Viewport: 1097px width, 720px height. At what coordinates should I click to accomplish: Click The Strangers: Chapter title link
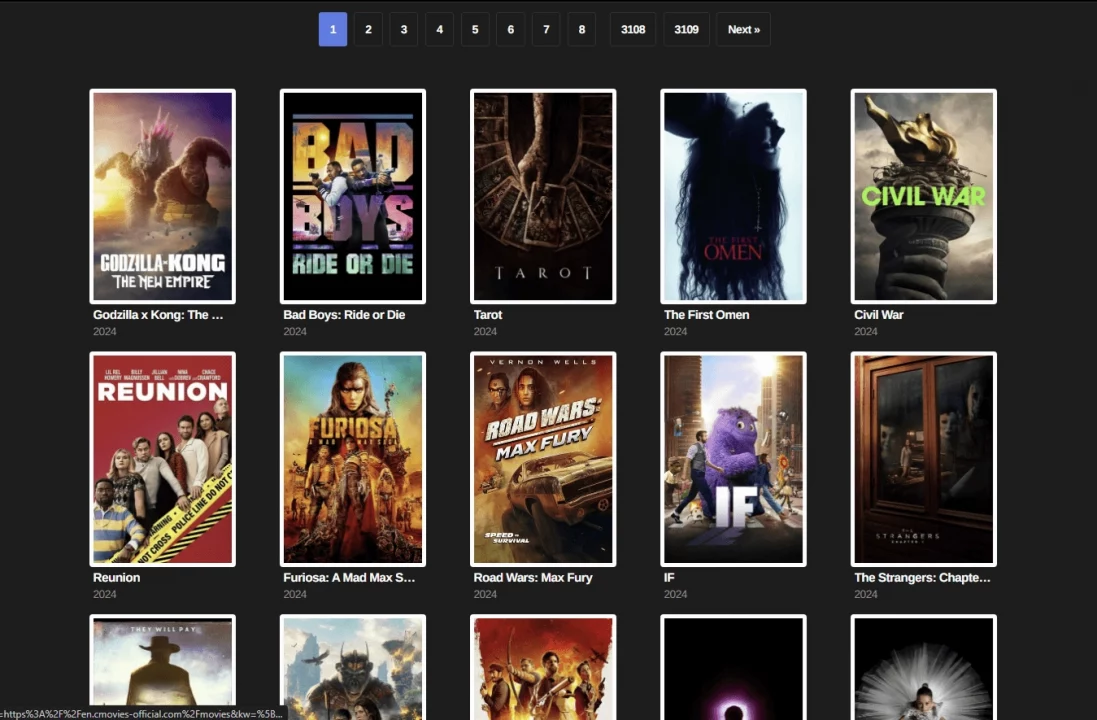tap(921, 577)
